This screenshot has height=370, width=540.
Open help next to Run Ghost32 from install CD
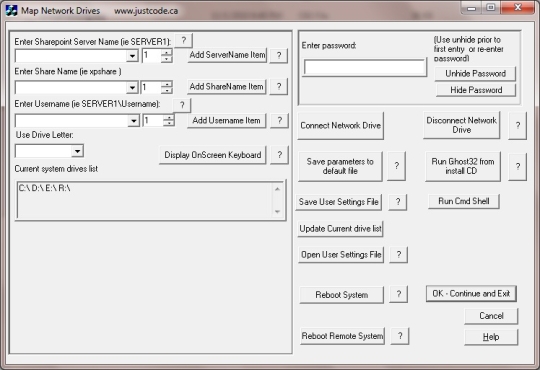(517, 166)
